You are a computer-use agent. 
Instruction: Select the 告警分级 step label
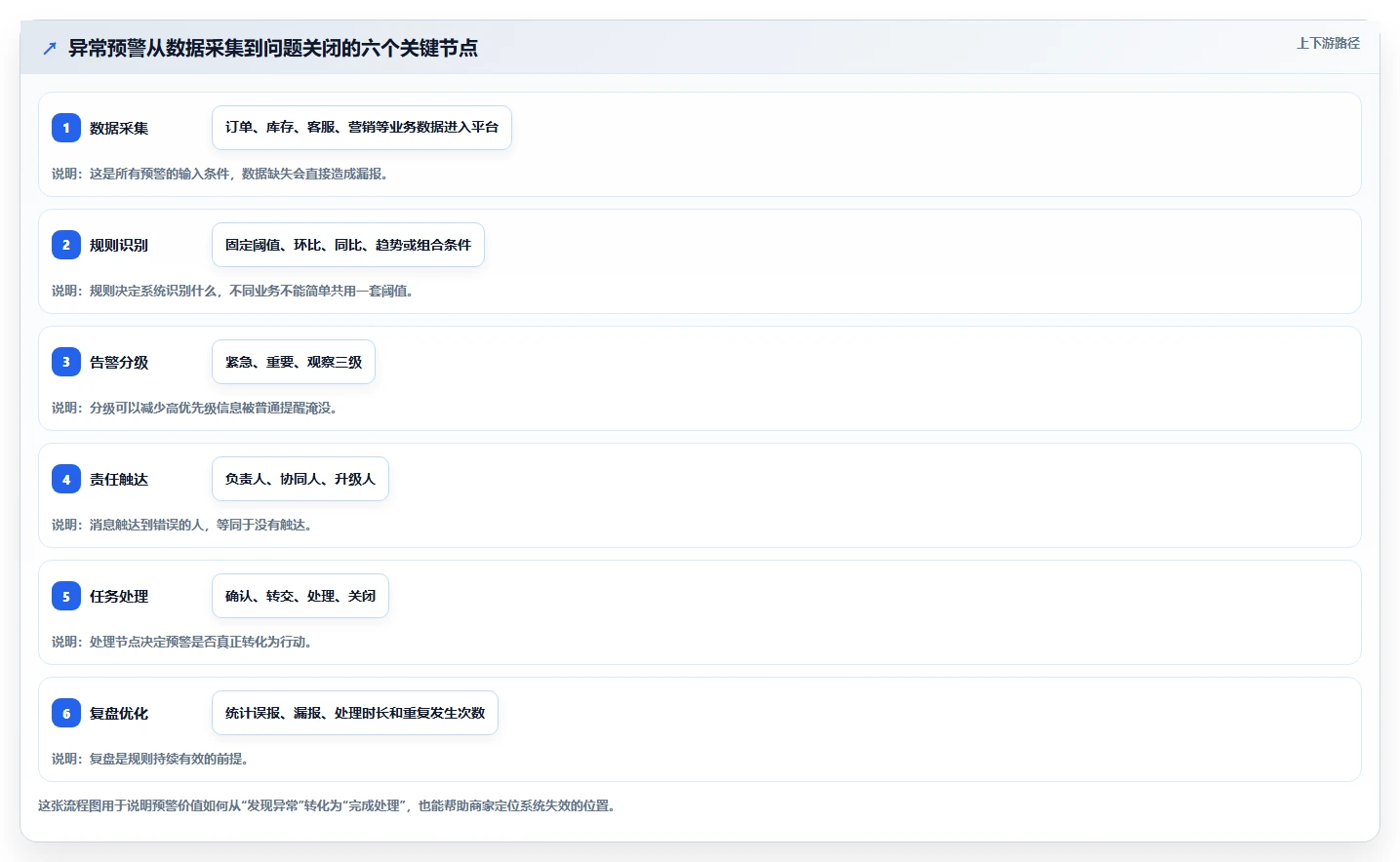[119, 362]
